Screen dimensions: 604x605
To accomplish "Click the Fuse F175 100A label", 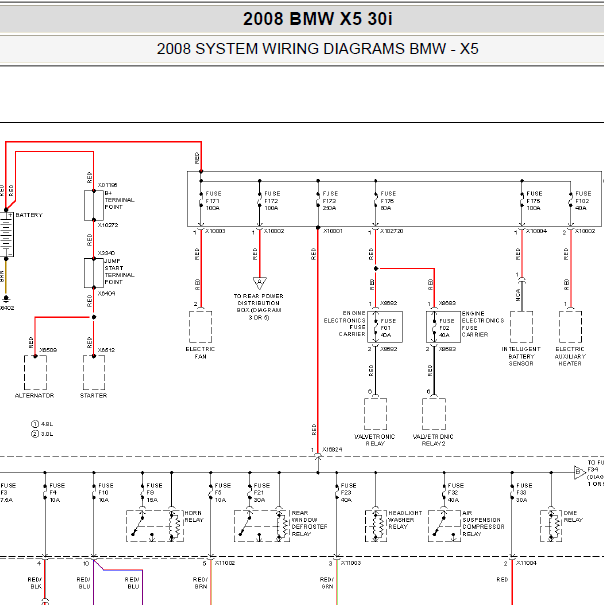I will [x=535, y=201].
